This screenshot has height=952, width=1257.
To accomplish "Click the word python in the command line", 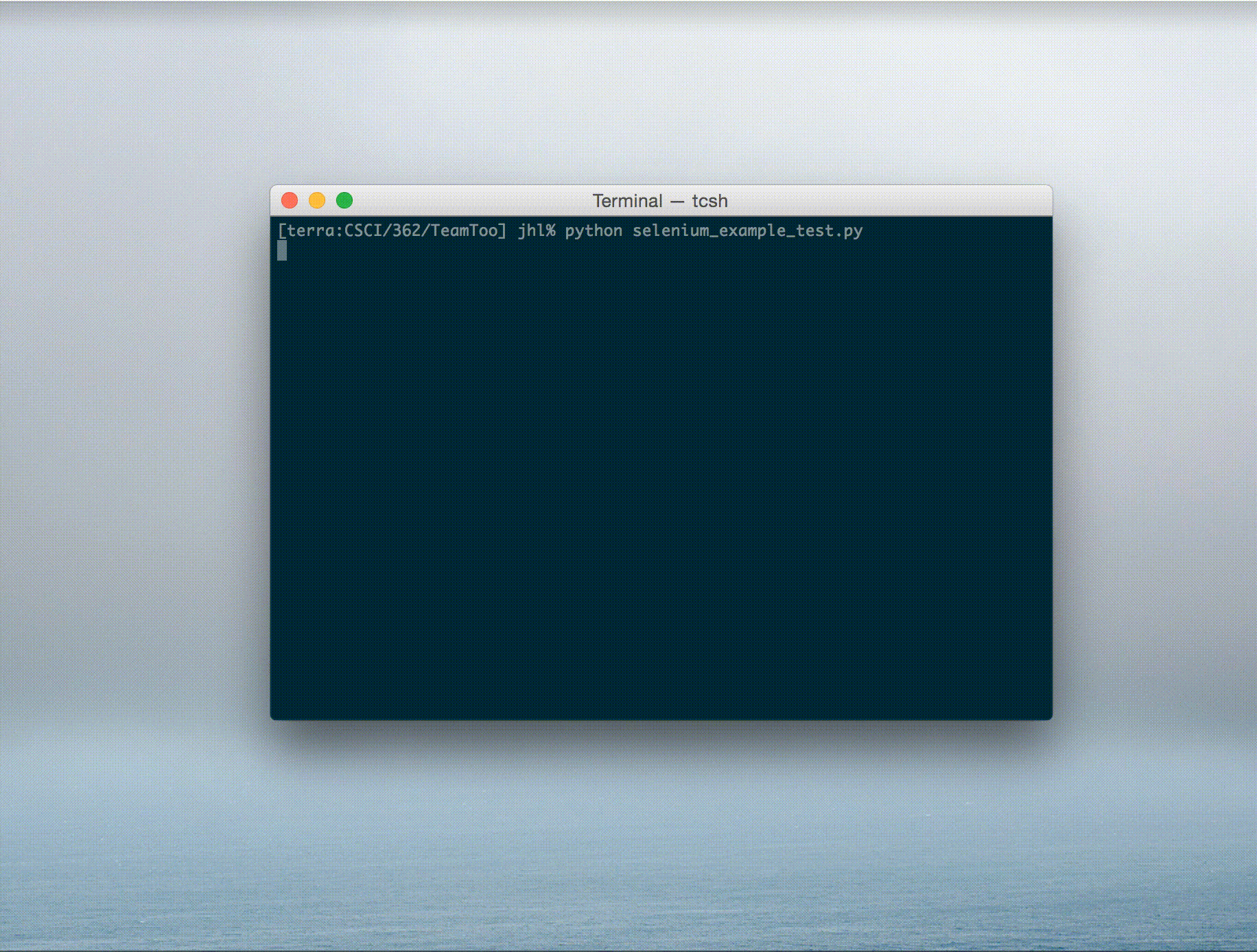I will click(x=594, y=231).
